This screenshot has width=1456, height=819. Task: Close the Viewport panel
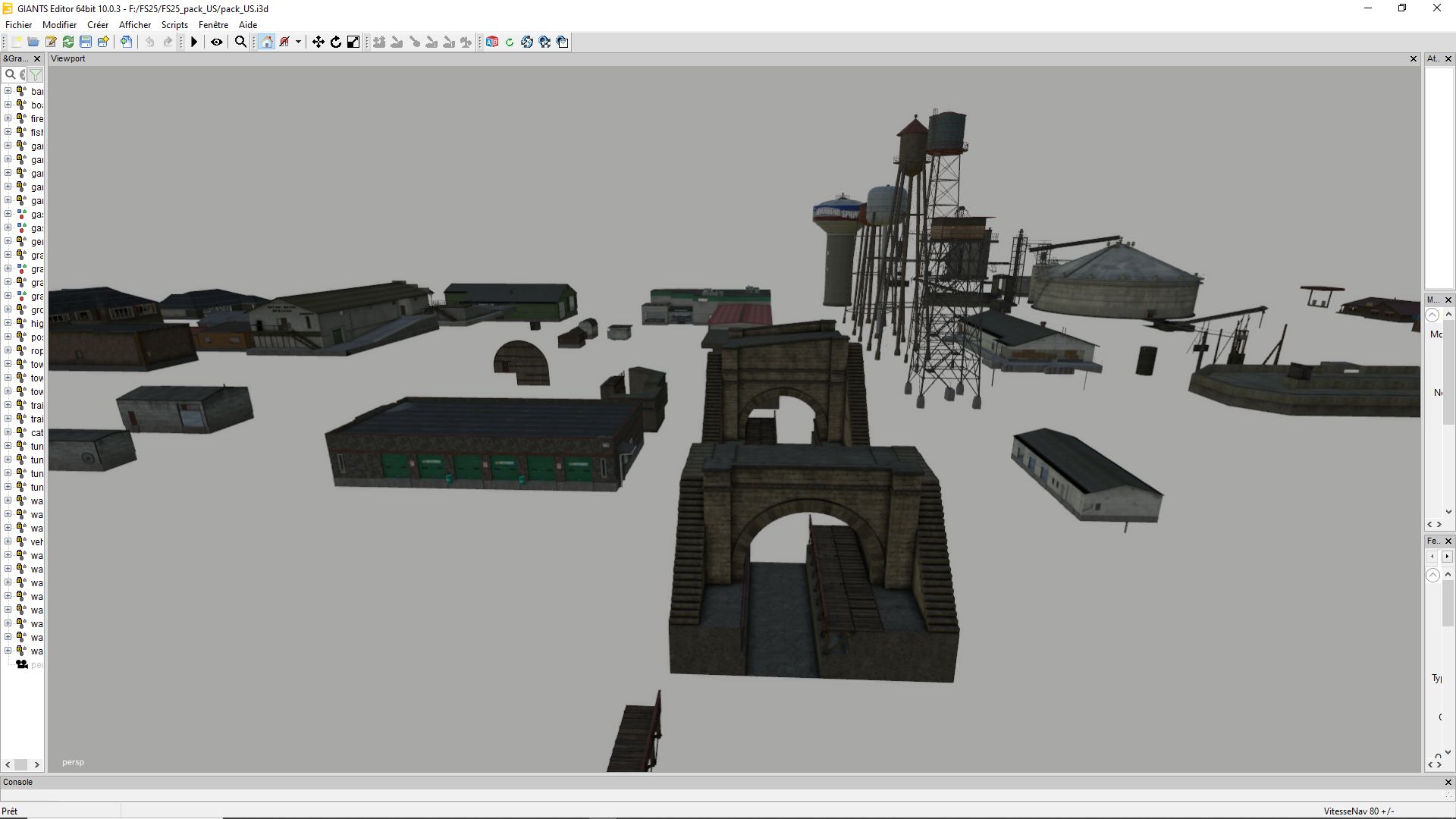[x=1413, y=58]
